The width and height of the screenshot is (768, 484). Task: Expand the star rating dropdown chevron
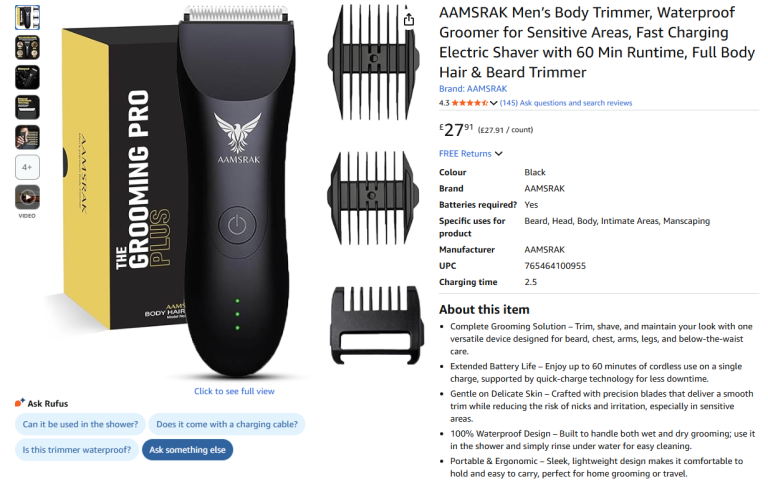(x=493, y=103)
